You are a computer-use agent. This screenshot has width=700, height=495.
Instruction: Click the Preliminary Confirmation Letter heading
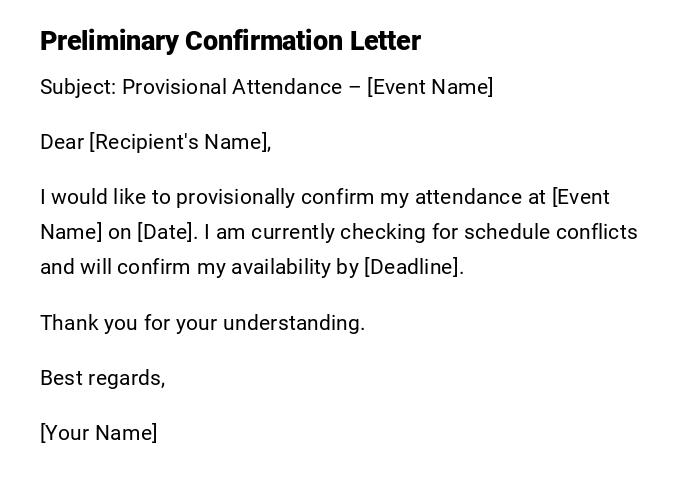[230, 41]
